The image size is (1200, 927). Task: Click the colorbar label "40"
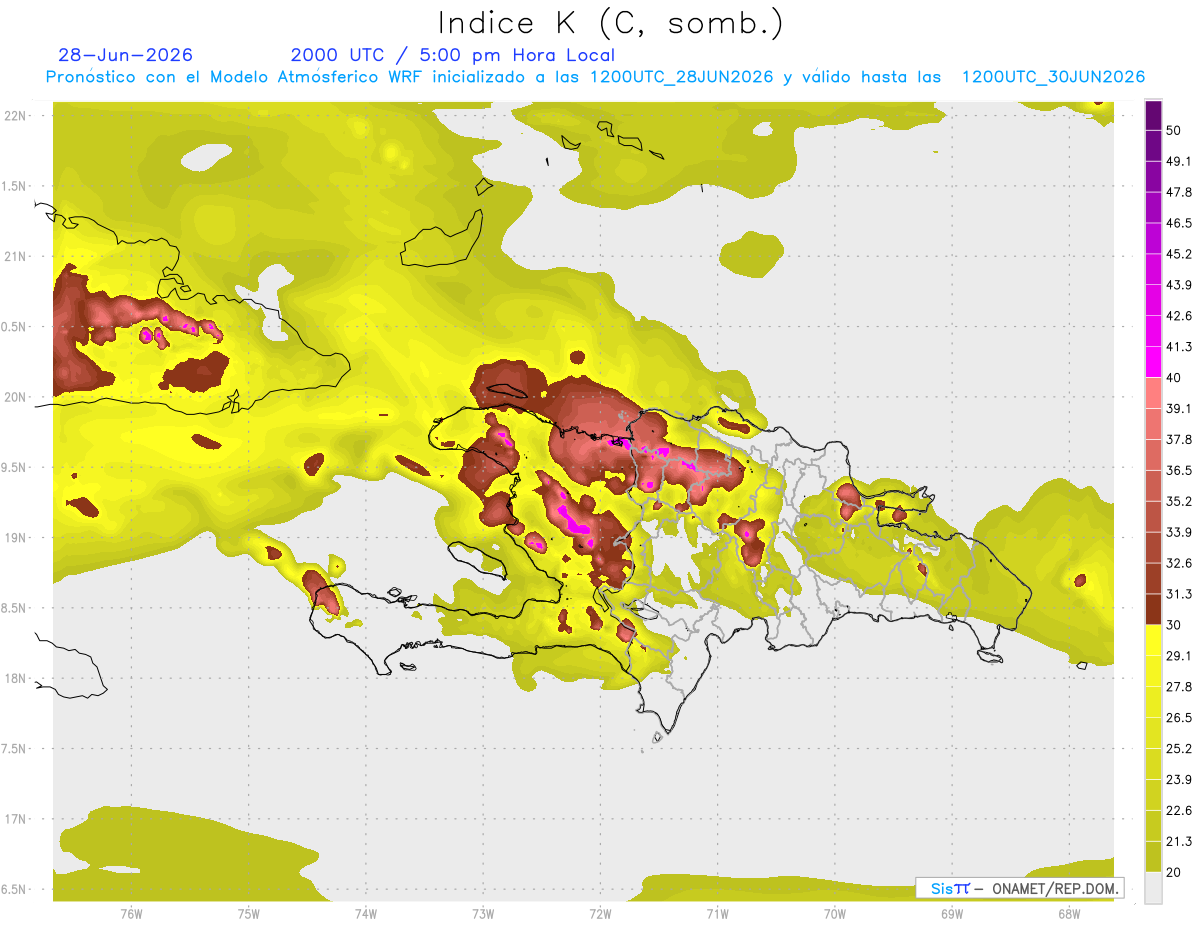(x=1174, y=378)
